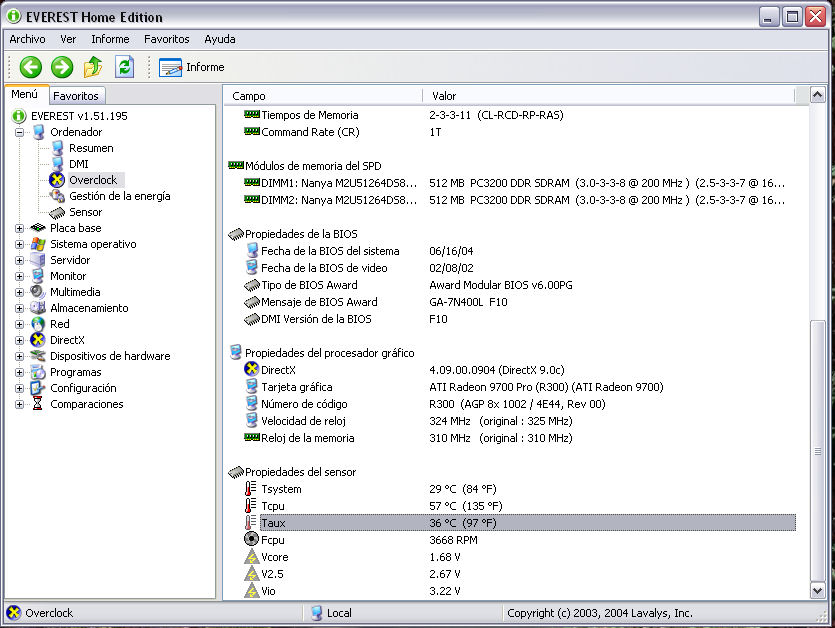The height and width of the screenshot is (628, 835).
Task: Click the vertical scrollbar up arrow
Action: tap(818, 95)
